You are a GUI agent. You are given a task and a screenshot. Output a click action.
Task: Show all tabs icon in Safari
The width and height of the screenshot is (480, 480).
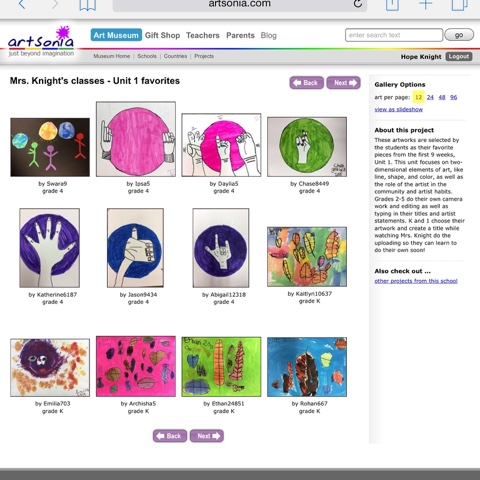coord(459,5)
